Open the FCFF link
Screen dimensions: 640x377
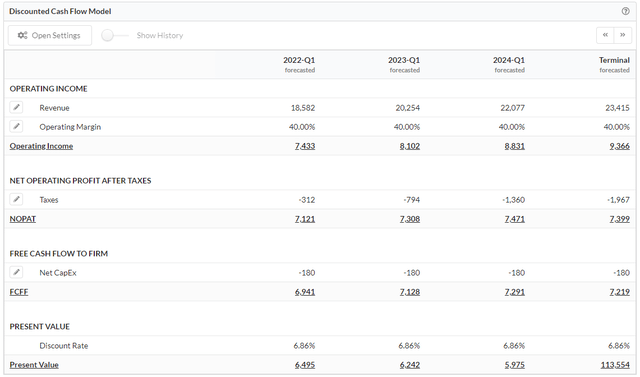19,292
